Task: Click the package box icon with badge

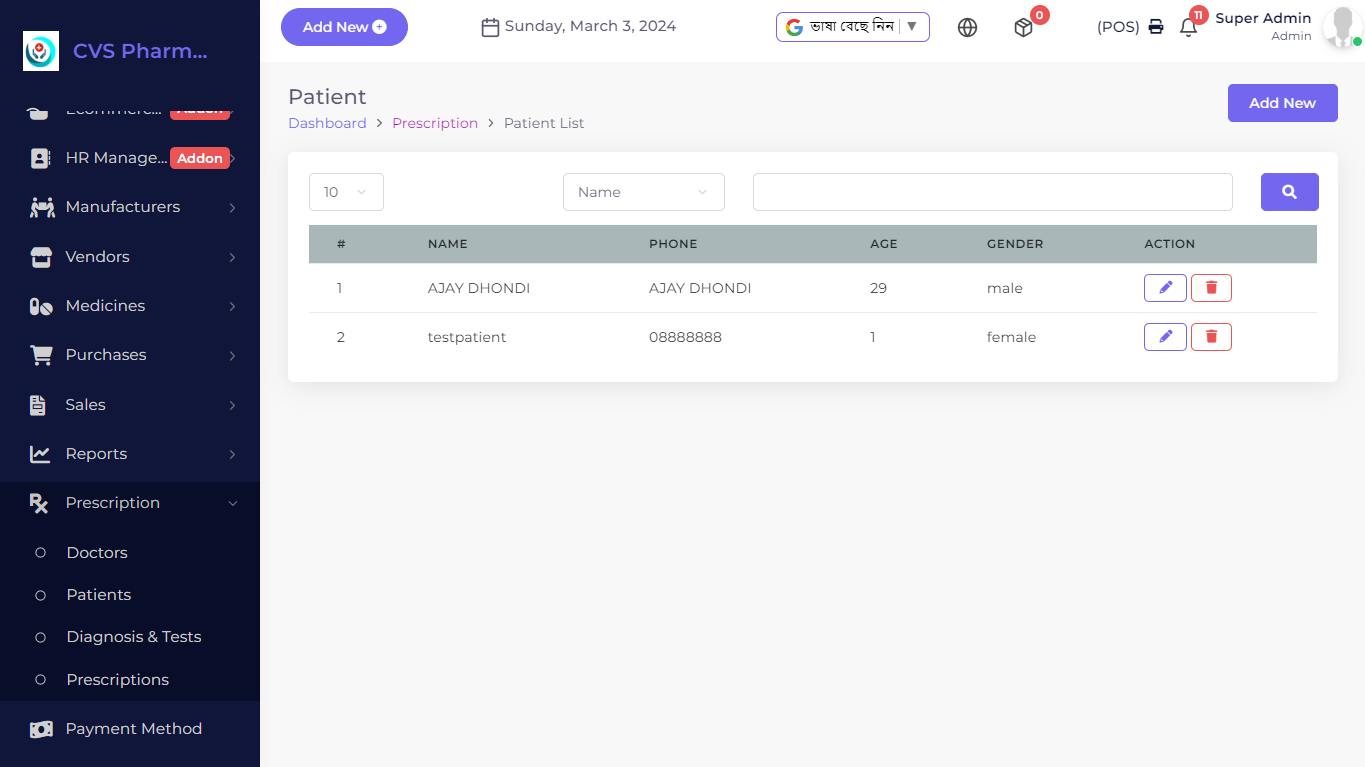Action: click(x=1023, y=28)
